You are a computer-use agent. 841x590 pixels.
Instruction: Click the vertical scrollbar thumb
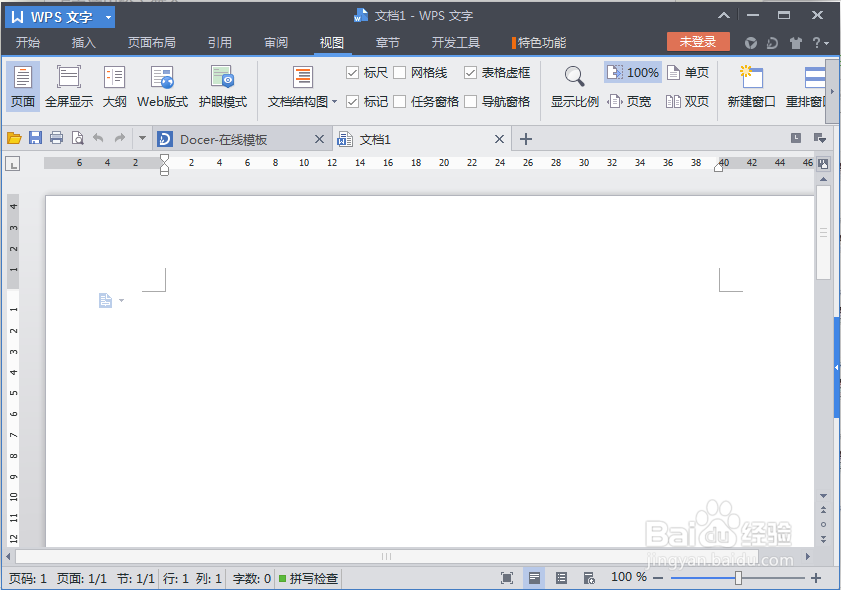click(x=823, y=232)
